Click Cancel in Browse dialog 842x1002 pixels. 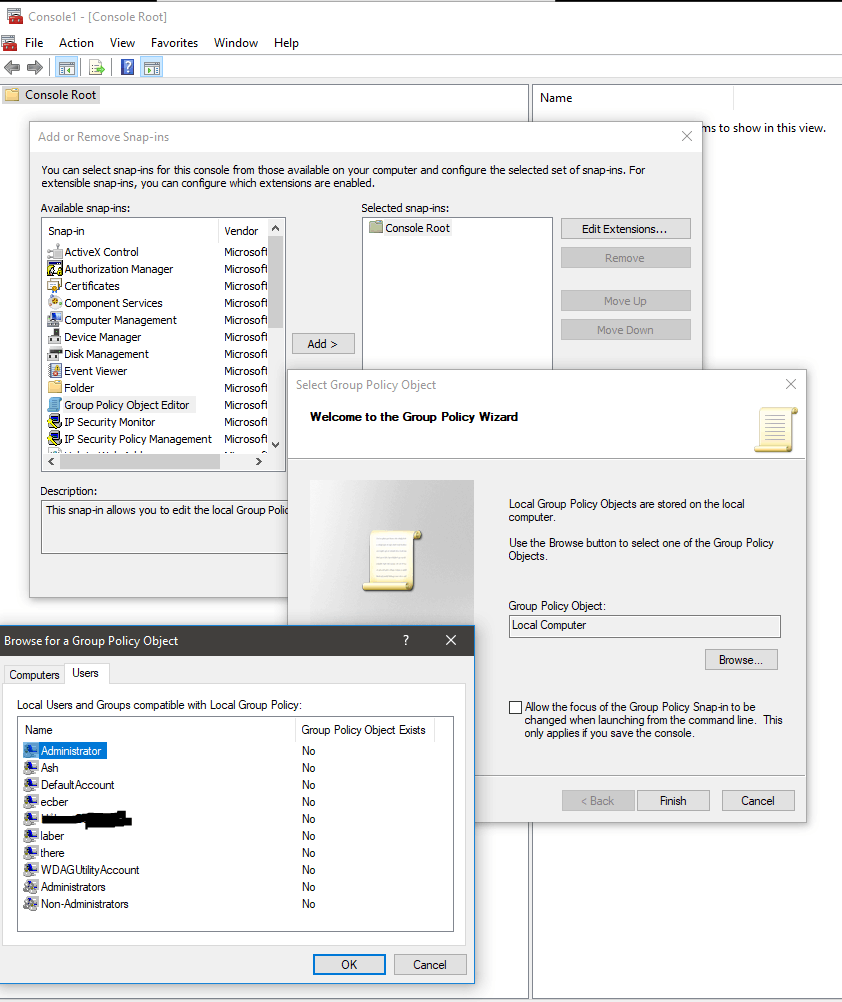[x=430, y=964]
